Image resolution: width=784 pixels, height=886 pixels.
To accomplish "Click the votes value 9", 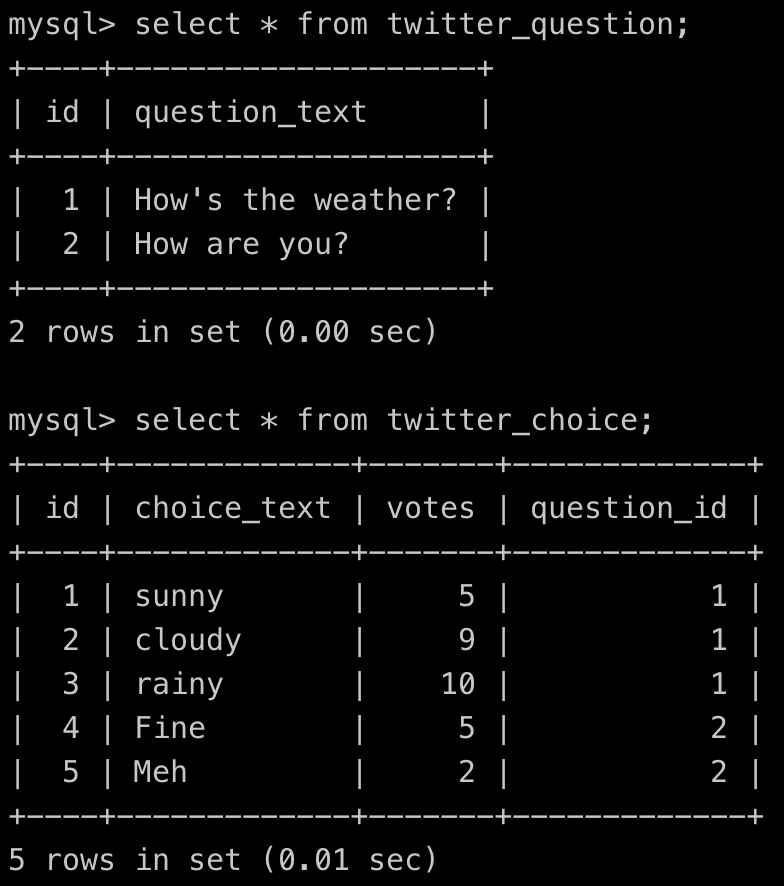I will coord(466,640).
